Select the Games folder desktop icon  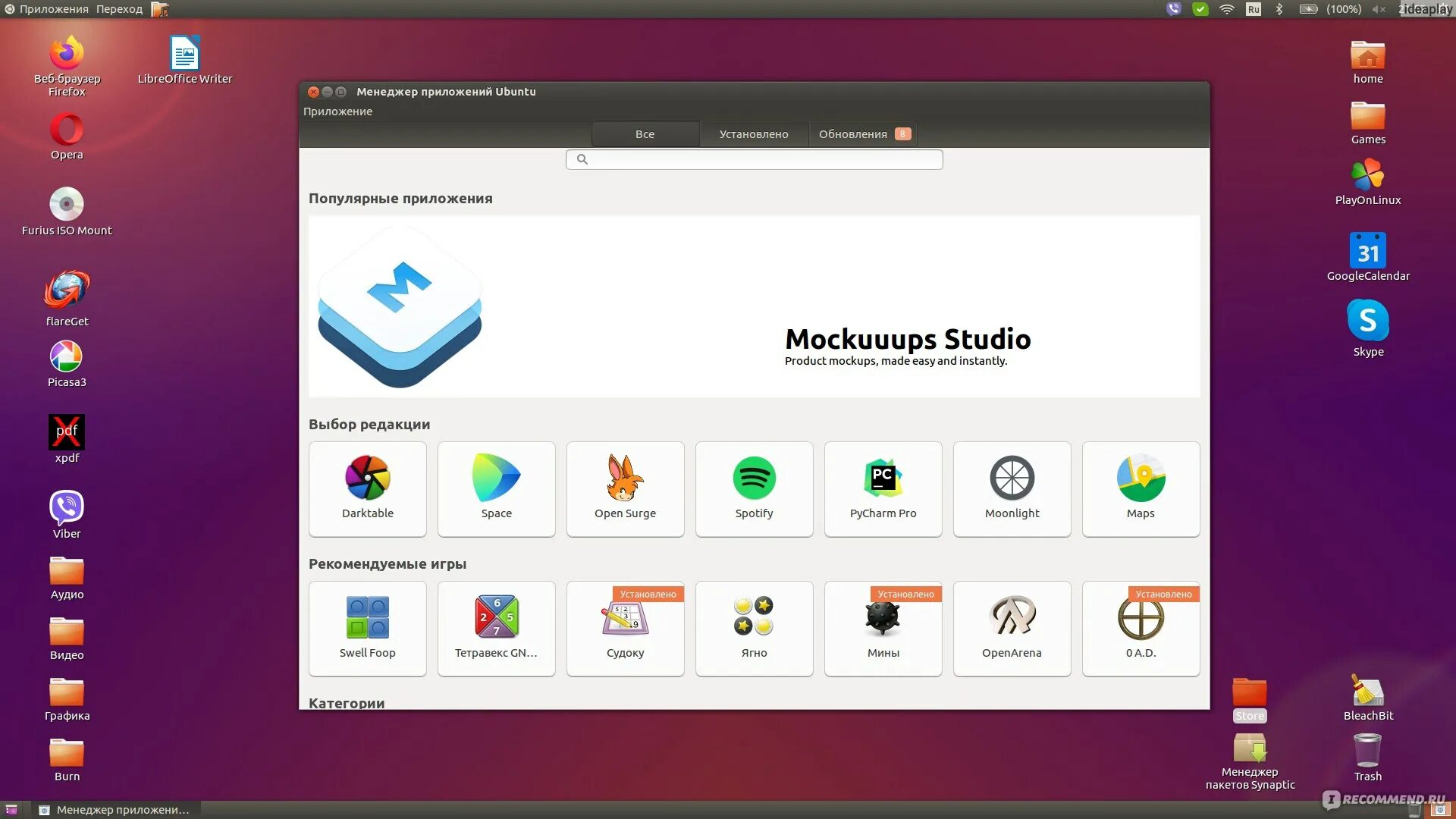point(1368,123)
